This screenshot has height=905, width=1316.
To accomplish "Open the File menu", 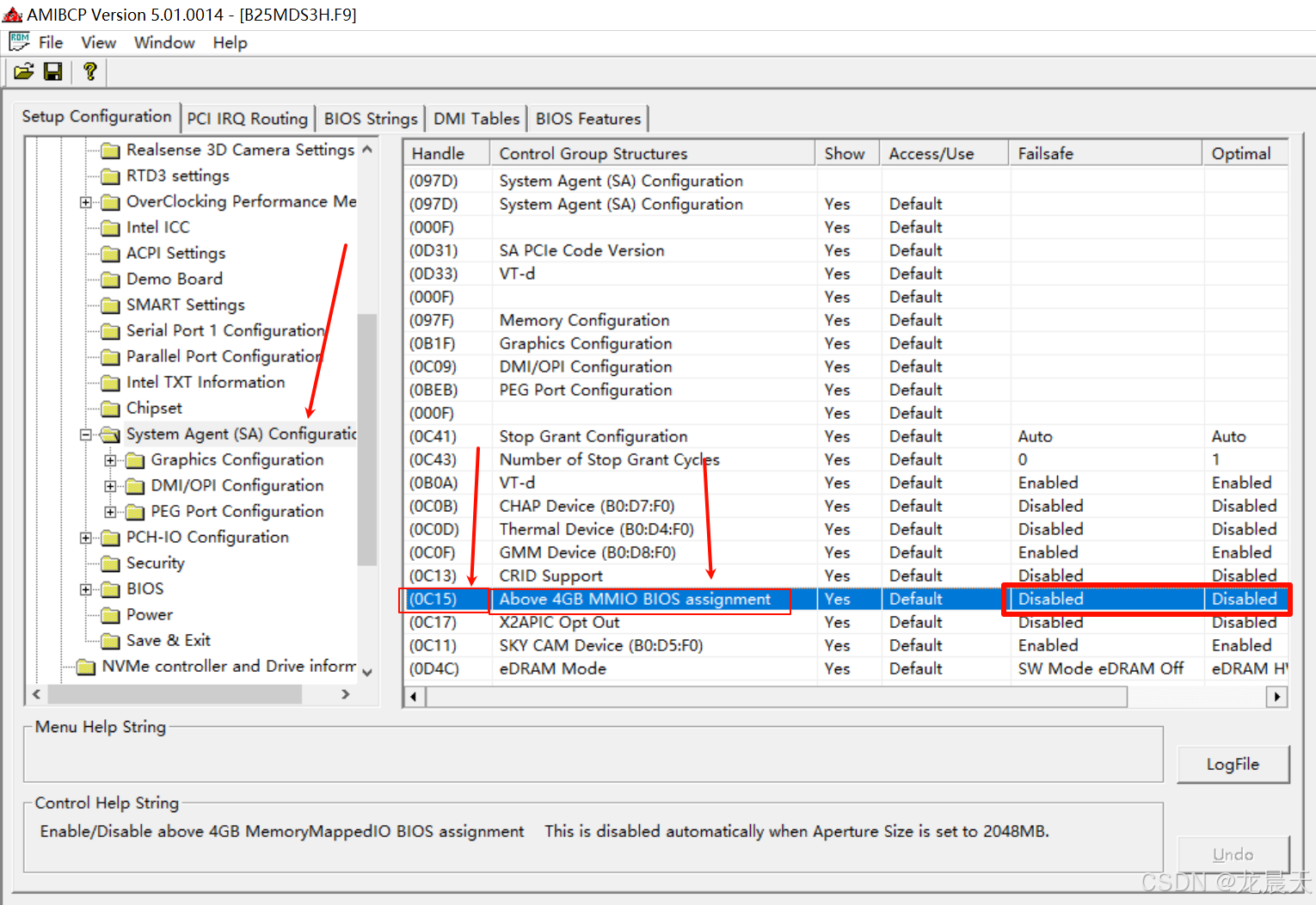I will (51, 42).
